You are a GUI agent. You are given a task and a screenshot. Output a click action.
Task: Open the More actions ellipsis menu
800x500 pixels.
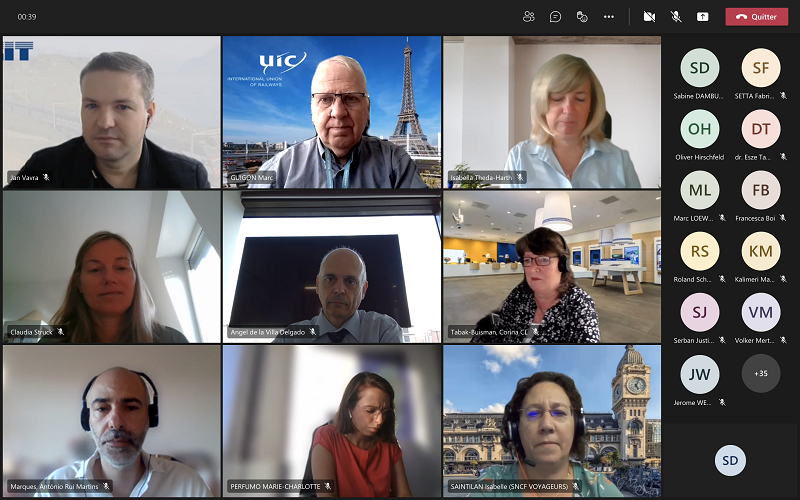click(609, 16)
